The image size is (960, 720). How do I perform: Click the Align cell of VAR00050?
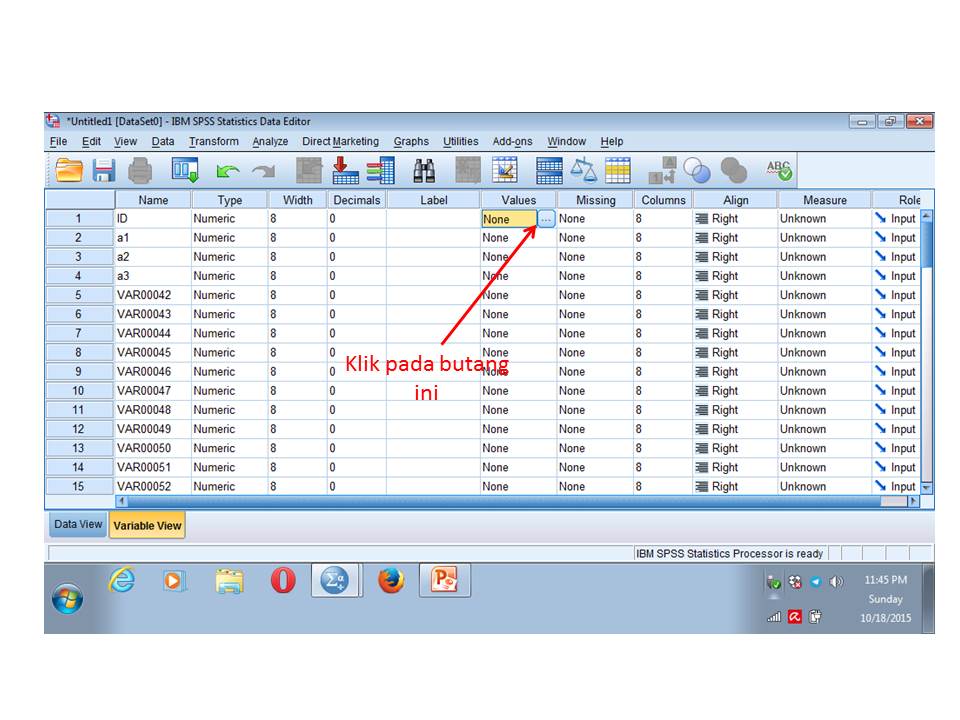pos(735,448)
